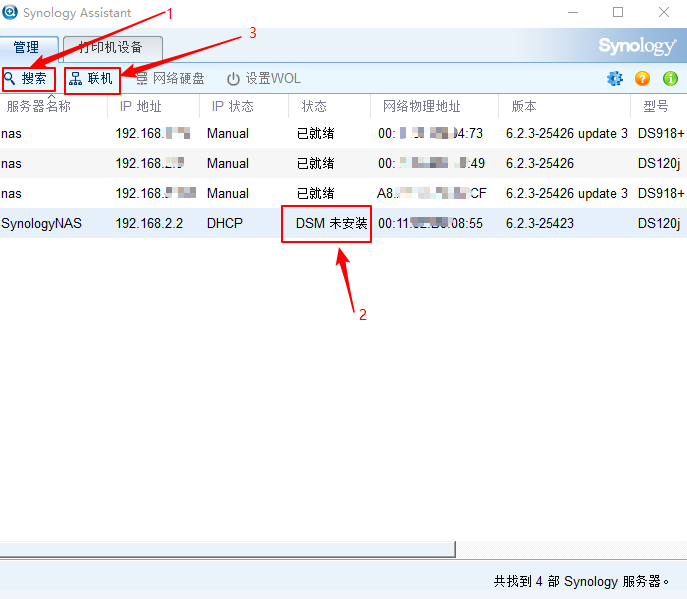The width and height of the screenshot is (687, 599).
Task: Click the DHCP IP status cell
Action: 225,223
